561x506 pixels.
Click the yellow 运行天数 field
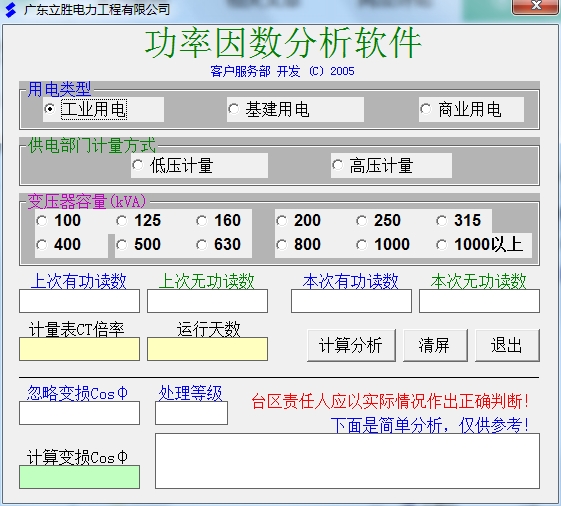point(208,349)
